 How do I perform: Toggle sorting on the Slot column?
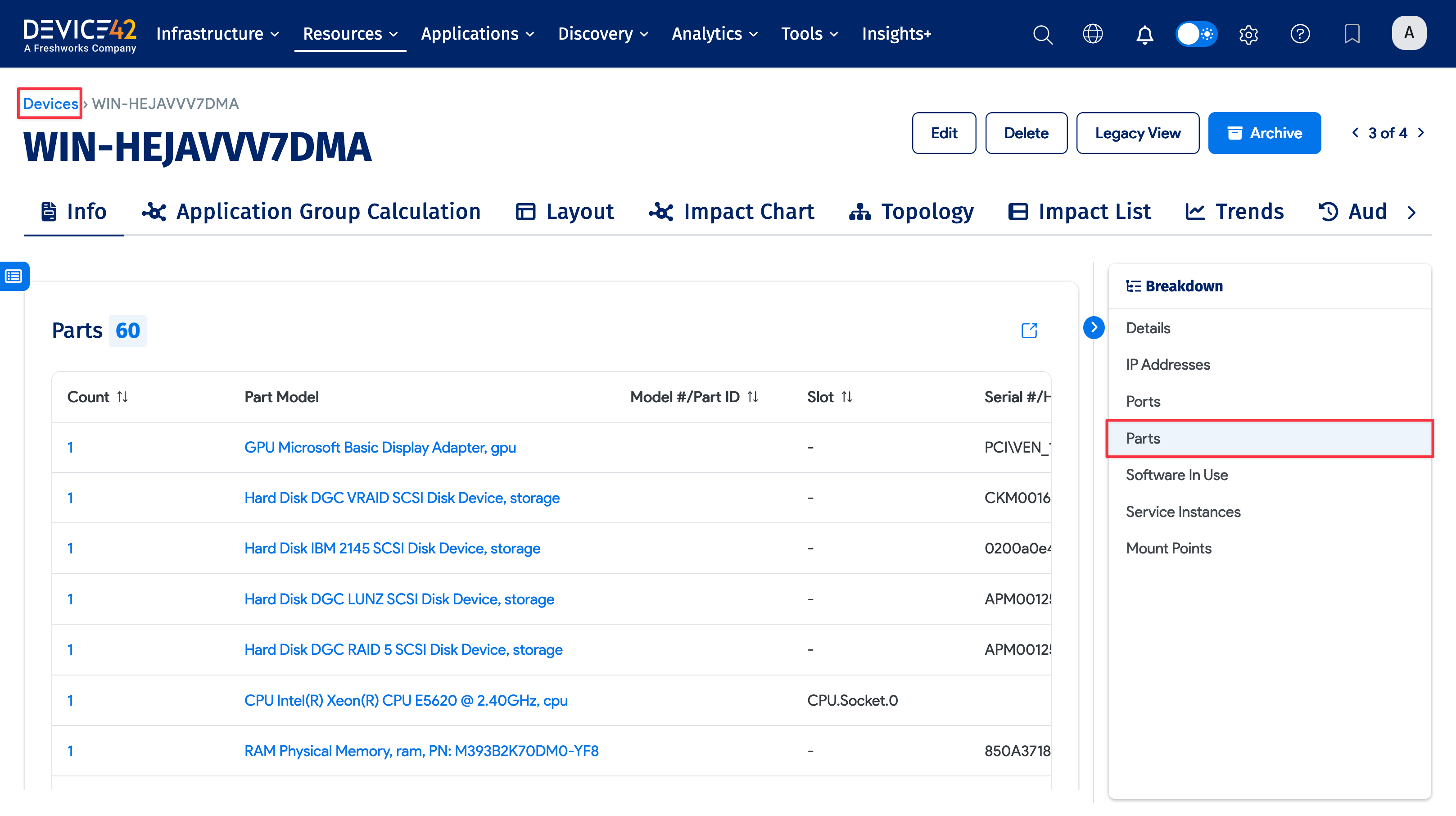click(x=847, y=396)
